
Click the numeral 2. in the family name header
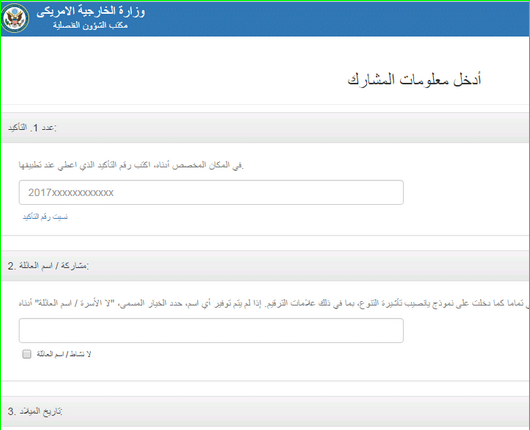tap(12, 266)
